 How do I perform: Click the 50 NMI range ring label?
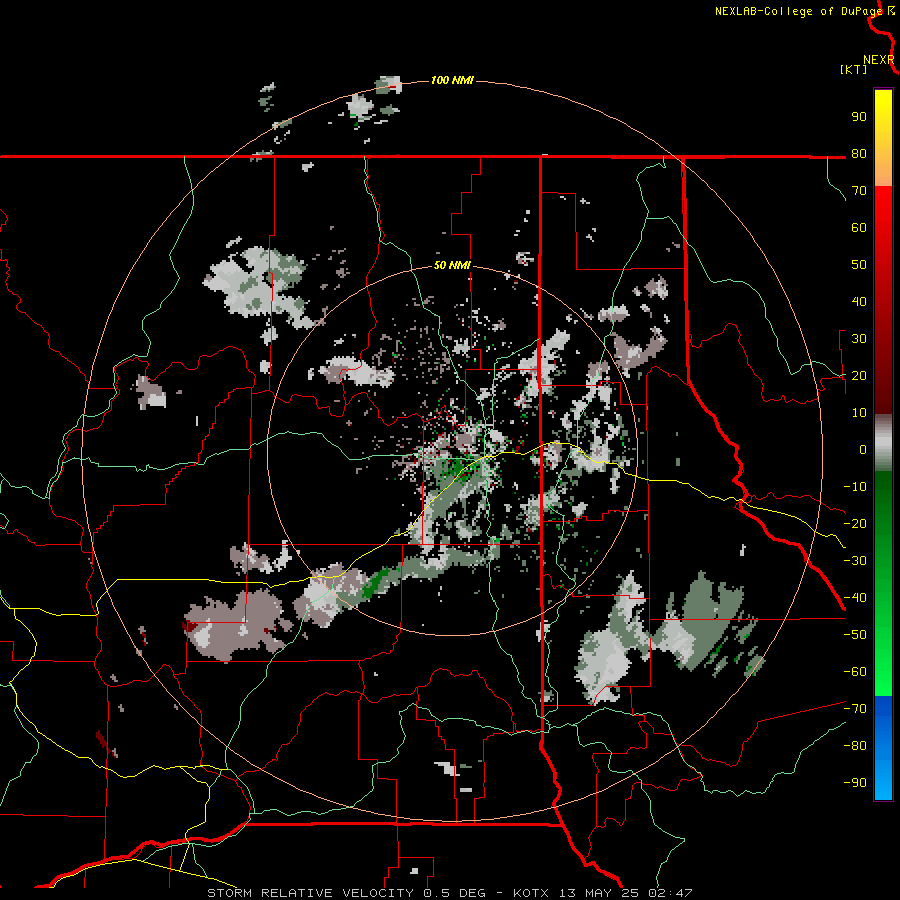[452, 265]
